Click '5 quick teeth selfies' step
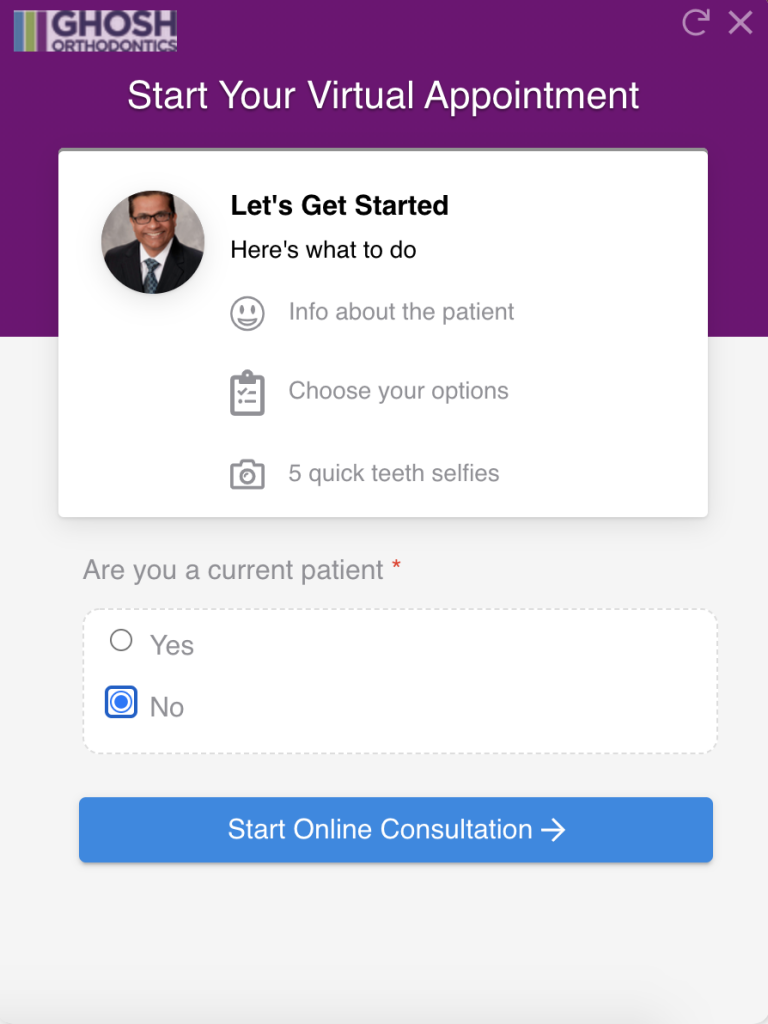768x1024 pixels. 394,473
